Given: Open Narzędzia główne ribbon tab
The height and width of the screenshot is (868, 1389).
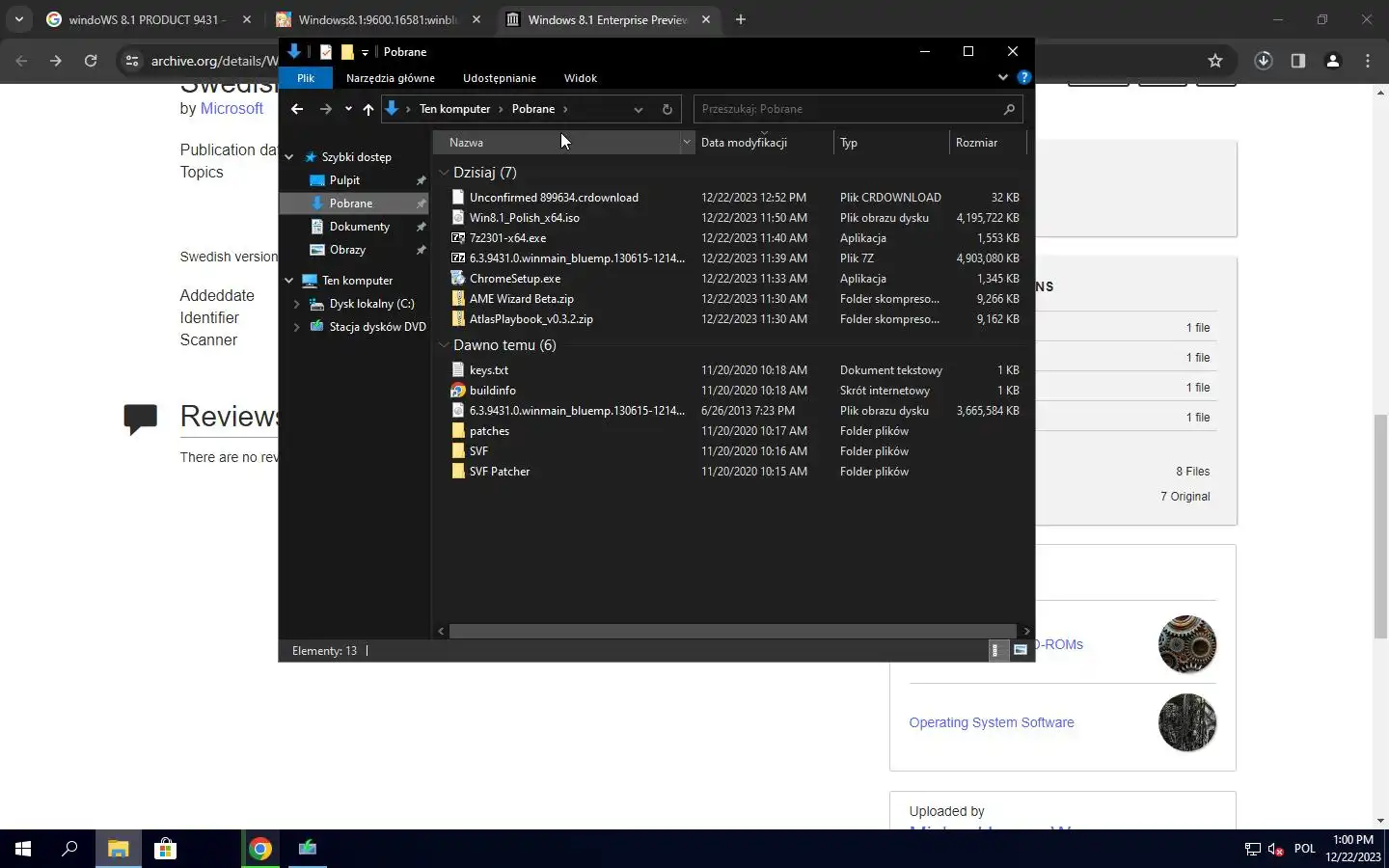Looking at the screenshot, I should coord(391,78).
